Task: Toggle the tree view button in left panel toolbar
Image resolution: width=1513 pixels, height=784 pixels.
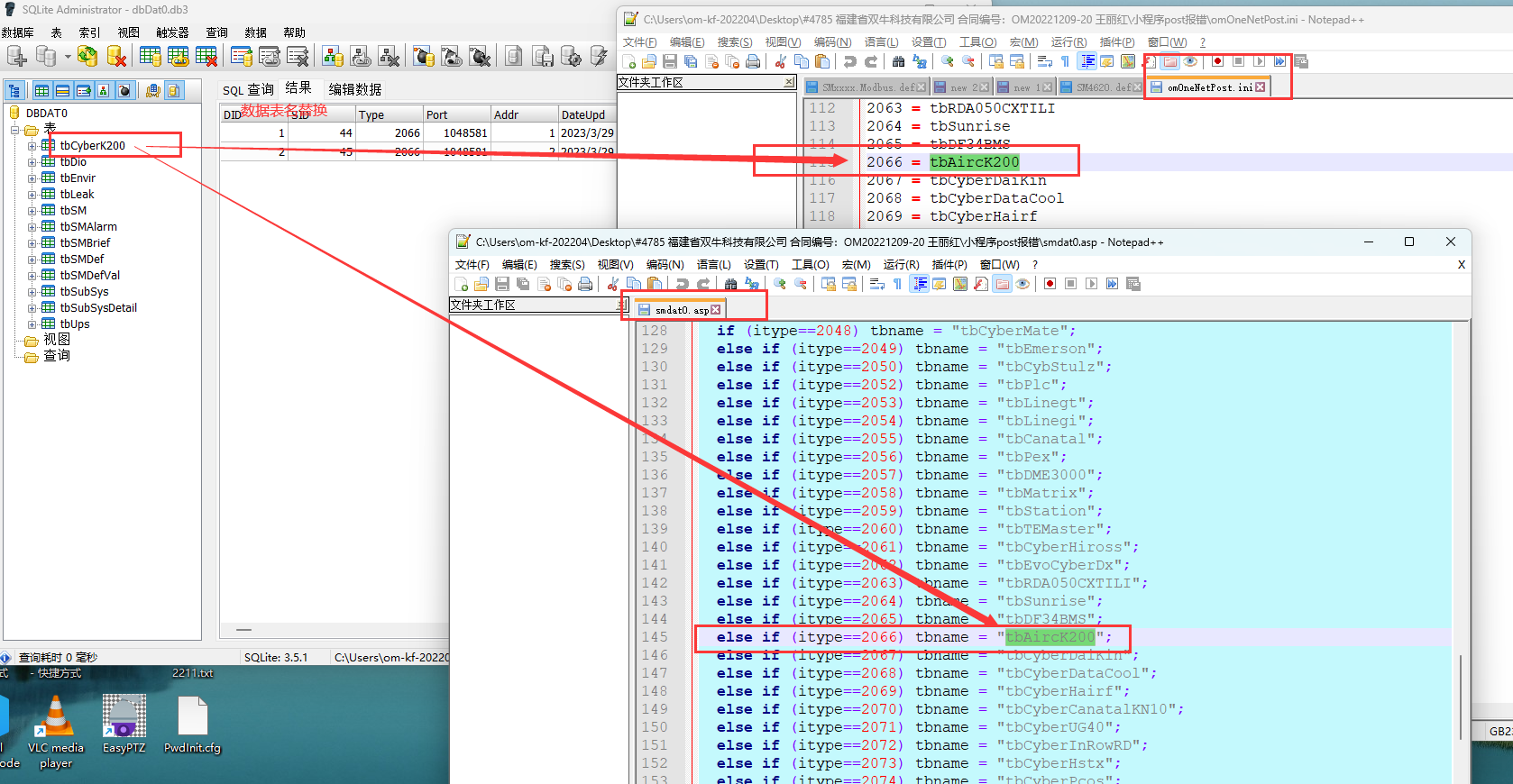Action: [15, 91]
